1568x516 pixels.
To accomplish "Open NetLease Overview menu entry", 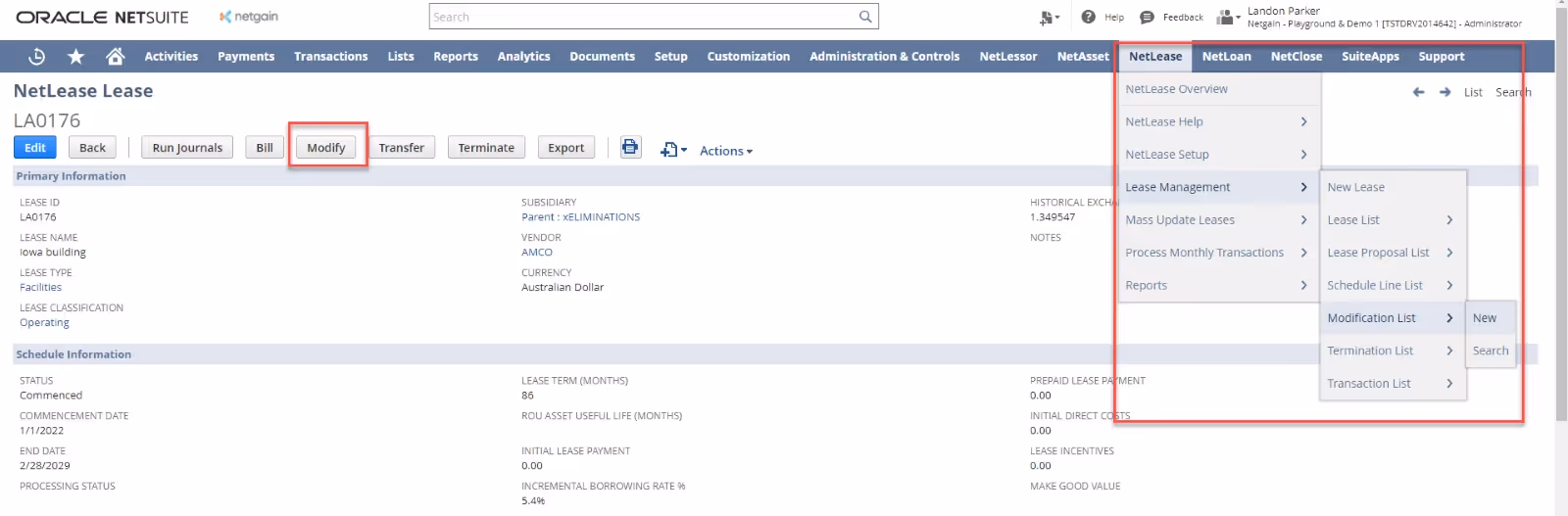I will (x=1219, y=89).
